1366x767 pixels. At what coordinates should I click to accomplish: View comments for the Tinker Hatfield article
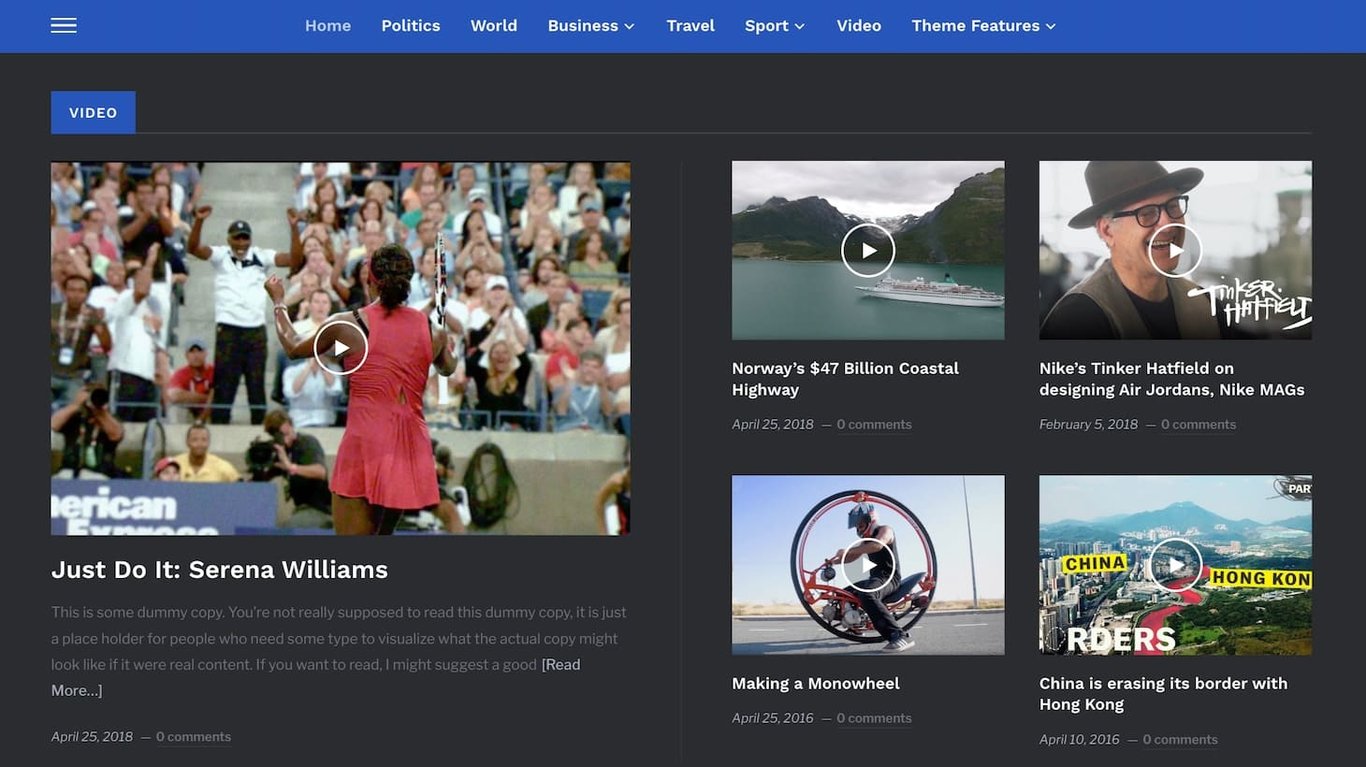[x=1198, y=423]
